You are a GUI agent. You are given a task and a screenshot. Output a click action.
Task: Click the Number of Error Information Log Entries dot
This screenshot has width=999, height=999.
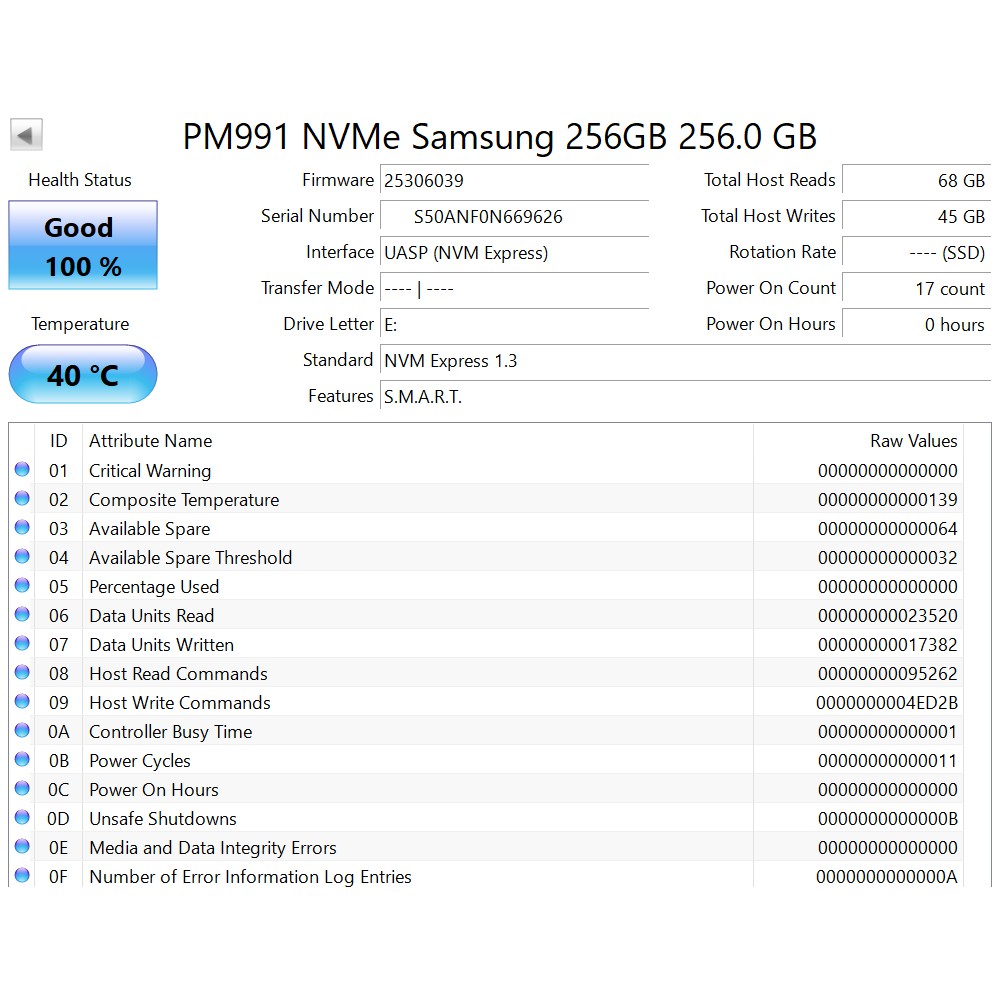click(x=22, y=875)
